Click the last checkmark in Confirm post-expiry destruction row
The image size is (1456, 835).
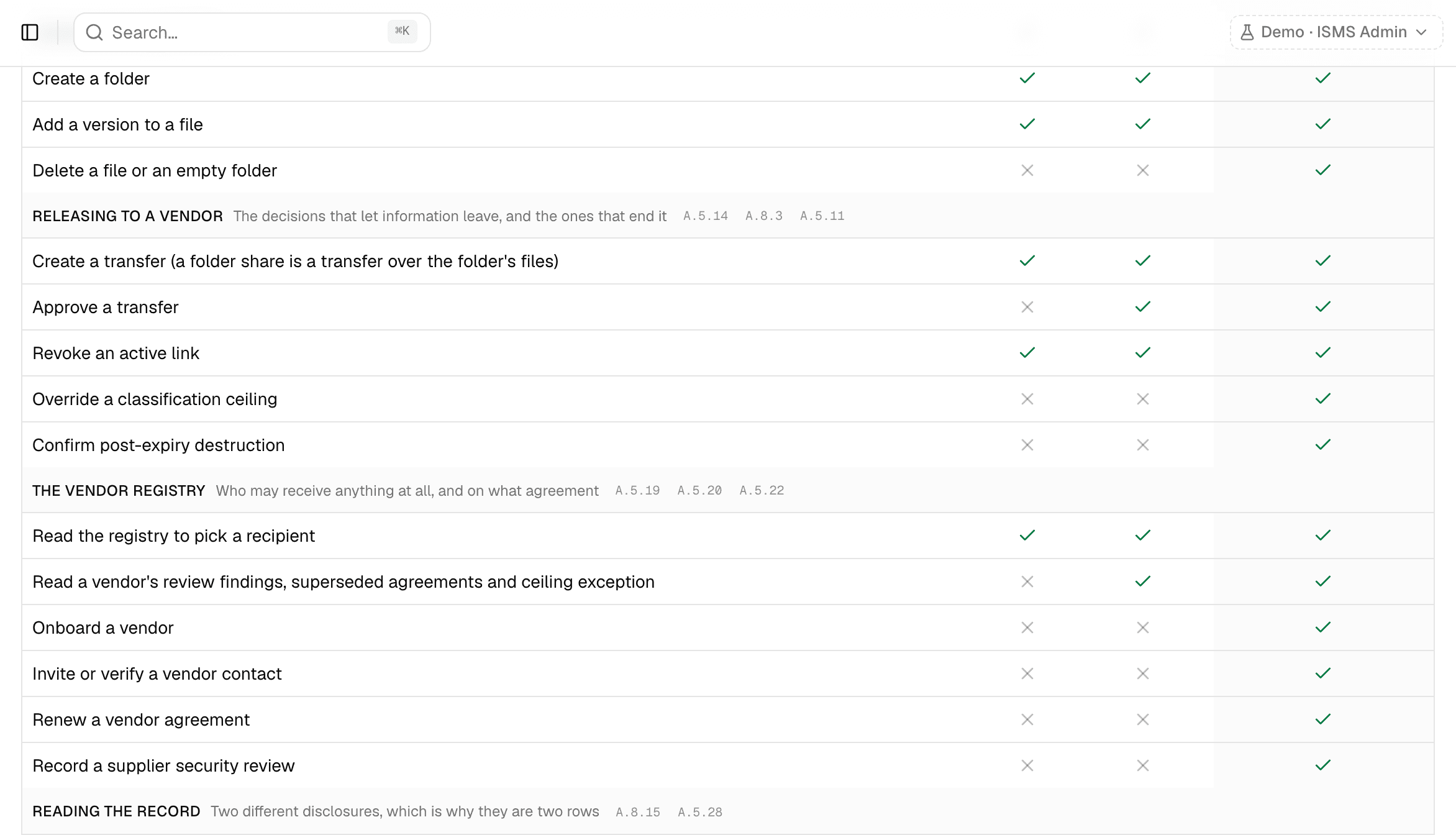(x=1323, y=445)
